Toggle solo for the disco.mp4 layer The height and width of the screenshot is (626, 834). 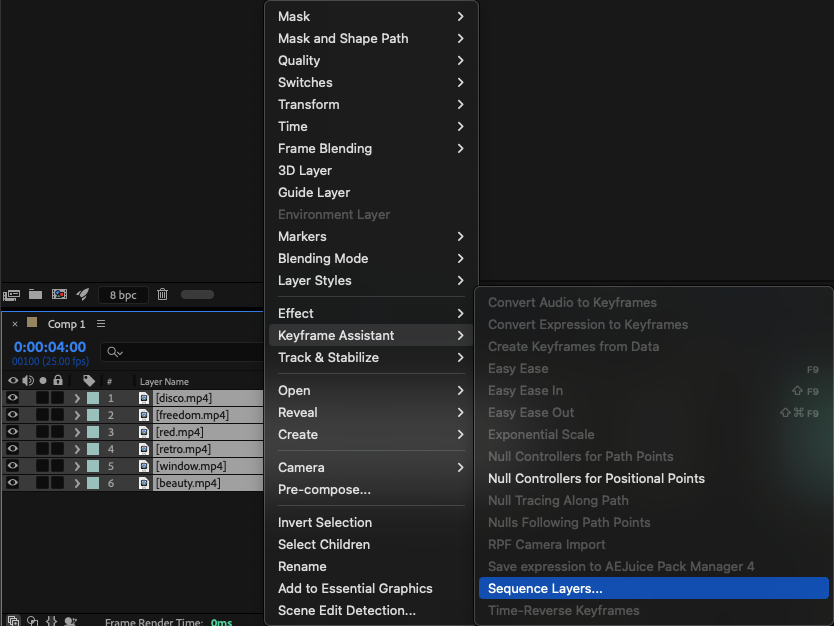point(43,398)
